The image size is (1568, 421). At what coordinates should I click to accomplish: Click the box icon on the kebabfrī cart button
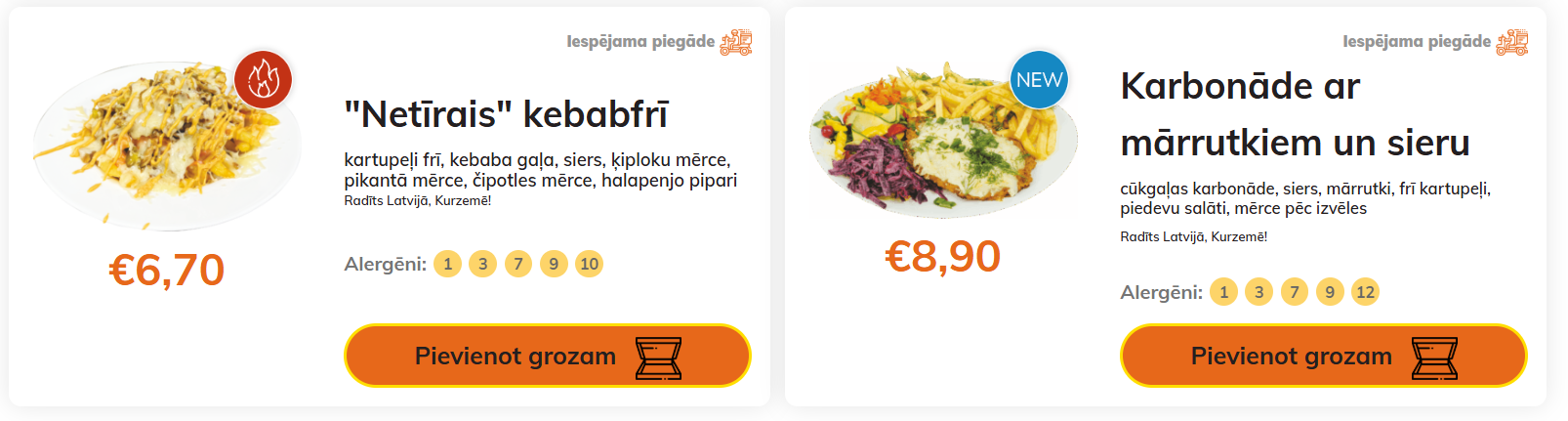click(x=659, y=358)
